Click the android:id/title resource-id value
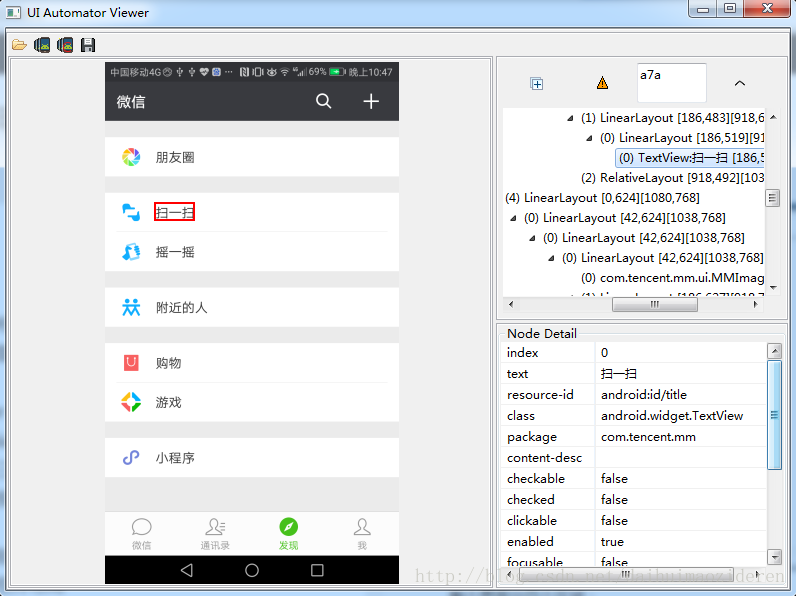The width and height of the screenshot is (796, 596). pos(644,394)
